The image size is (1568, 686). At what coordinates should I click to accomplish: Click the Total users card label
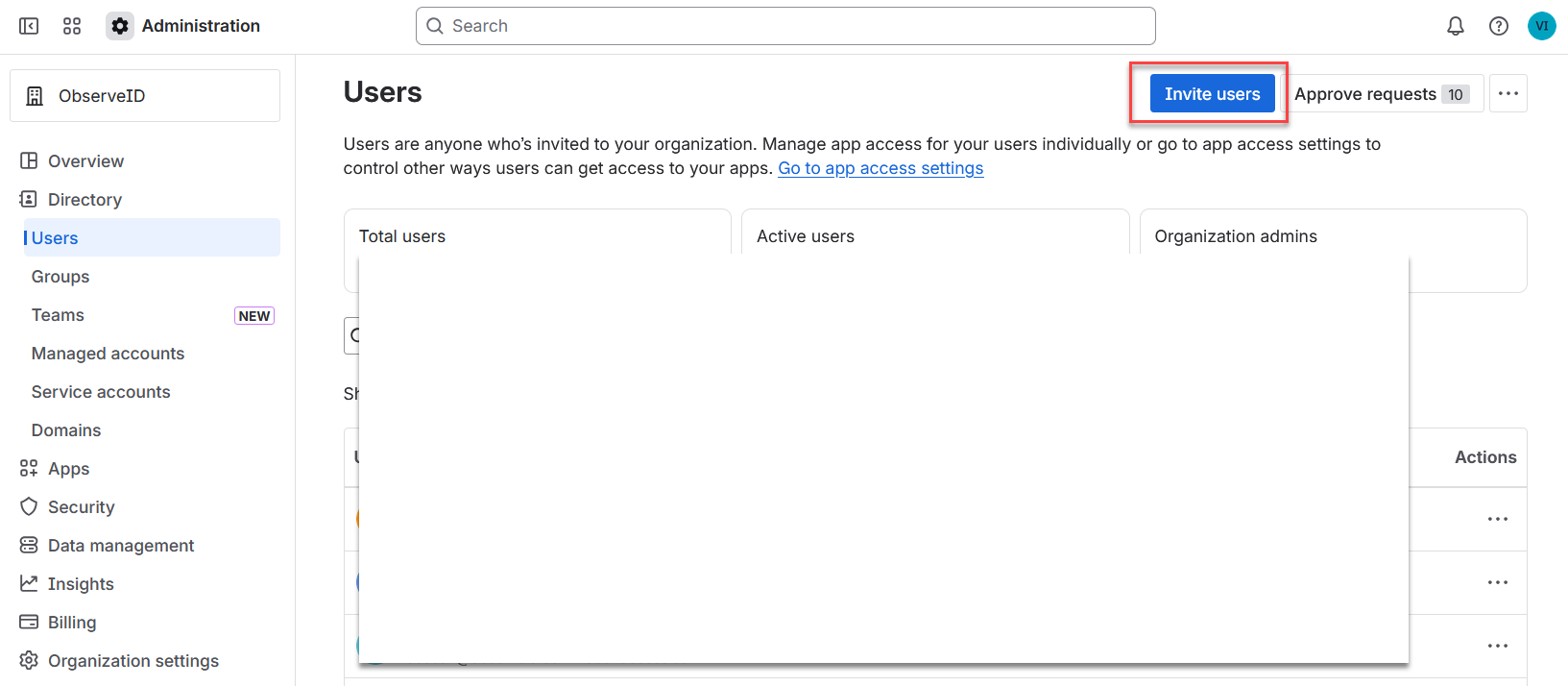(x=402, y=236)
